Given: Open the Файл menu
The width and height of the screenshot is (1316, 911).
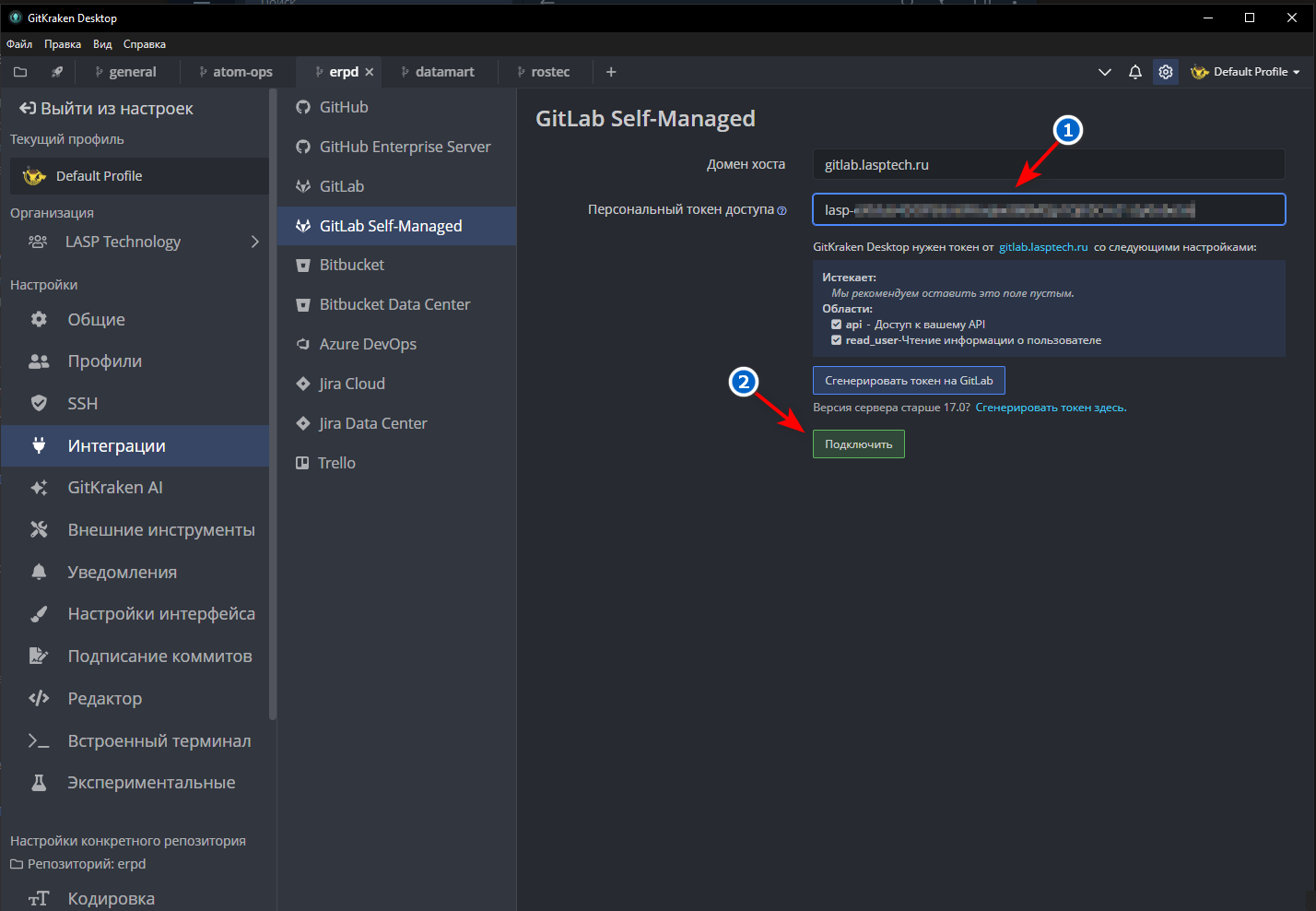Looking at the screenshot, I should pyautogui.click(x=19, y=44).
